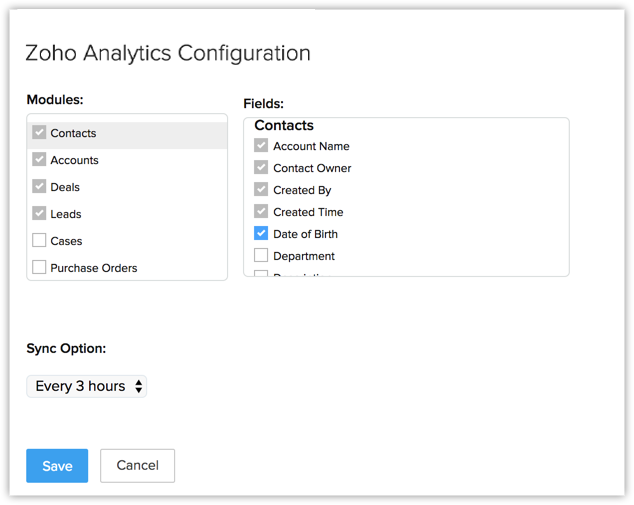Check the Department field checkbox
Viewport: 634px width, 505px height.
click(261, 255)
